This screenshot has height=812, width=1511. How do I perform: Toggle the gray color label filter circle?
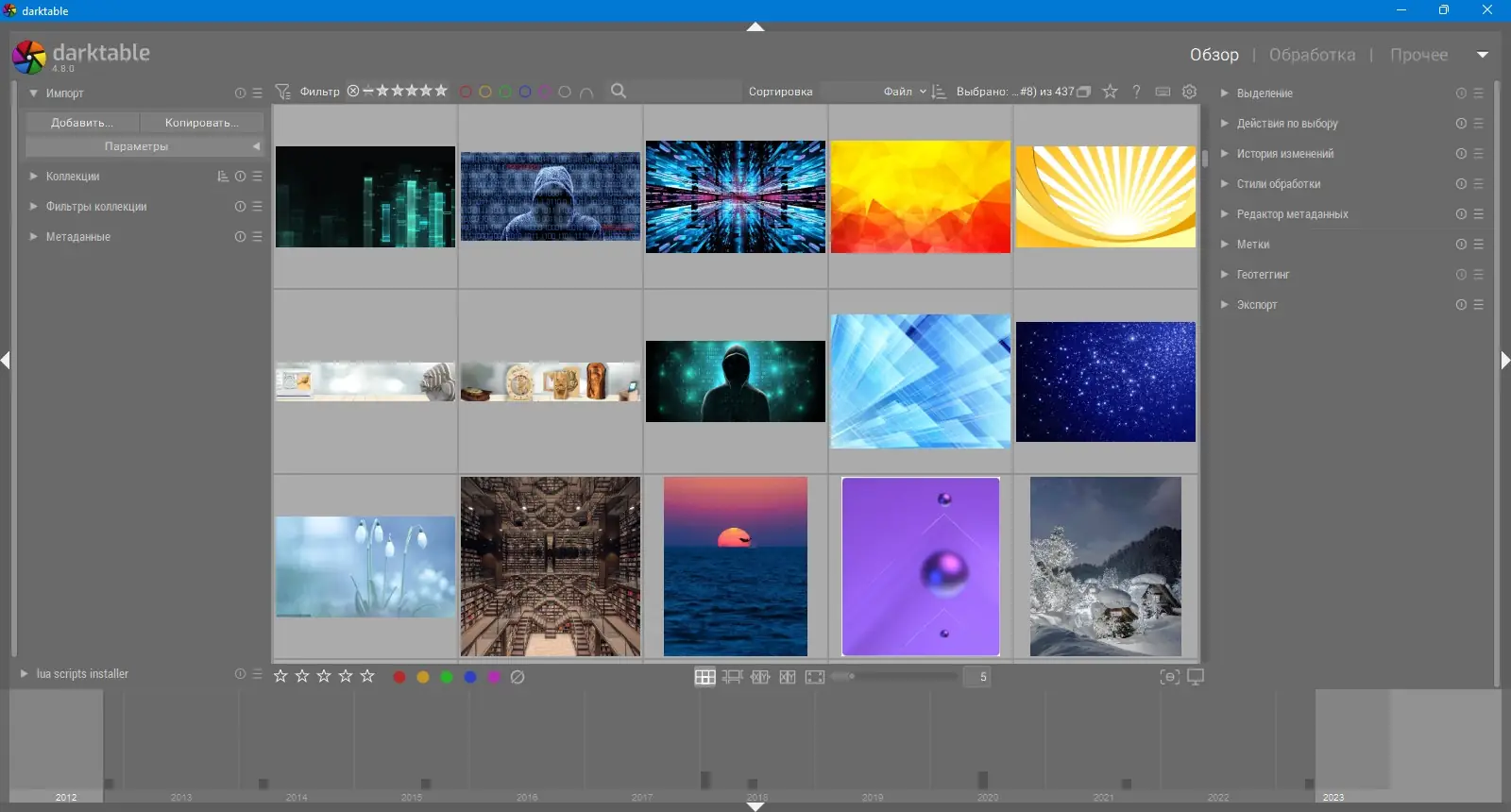(565, 92)
